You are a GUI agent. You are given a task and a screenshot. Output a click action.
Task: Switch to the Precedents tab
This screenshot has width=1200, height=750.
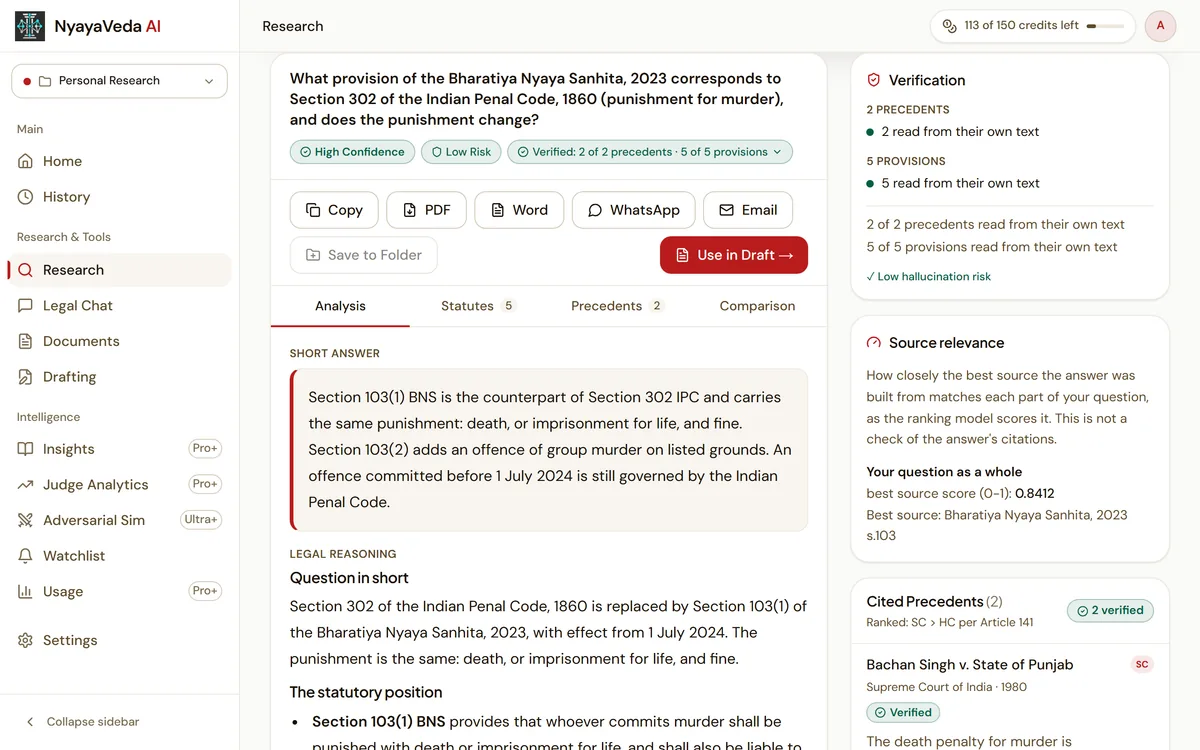[x=617, y=306]
